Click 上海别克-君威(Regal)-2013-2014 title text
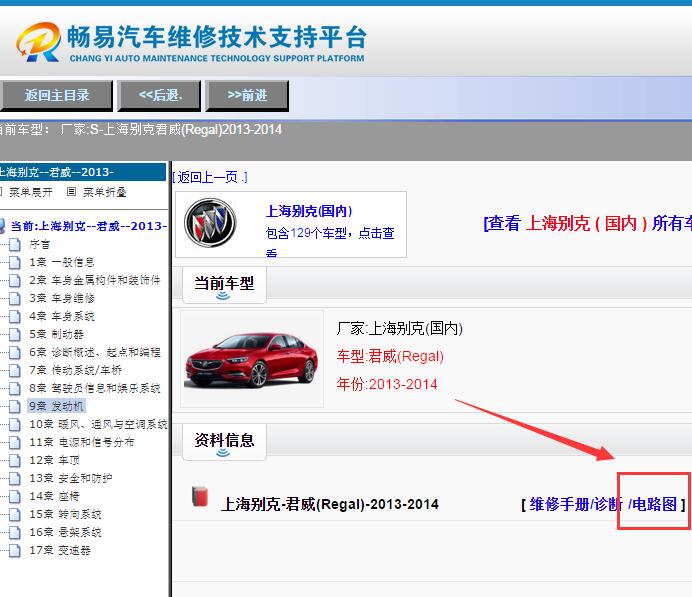The width and height of the screenshot is (692, 597). (329, 504)
